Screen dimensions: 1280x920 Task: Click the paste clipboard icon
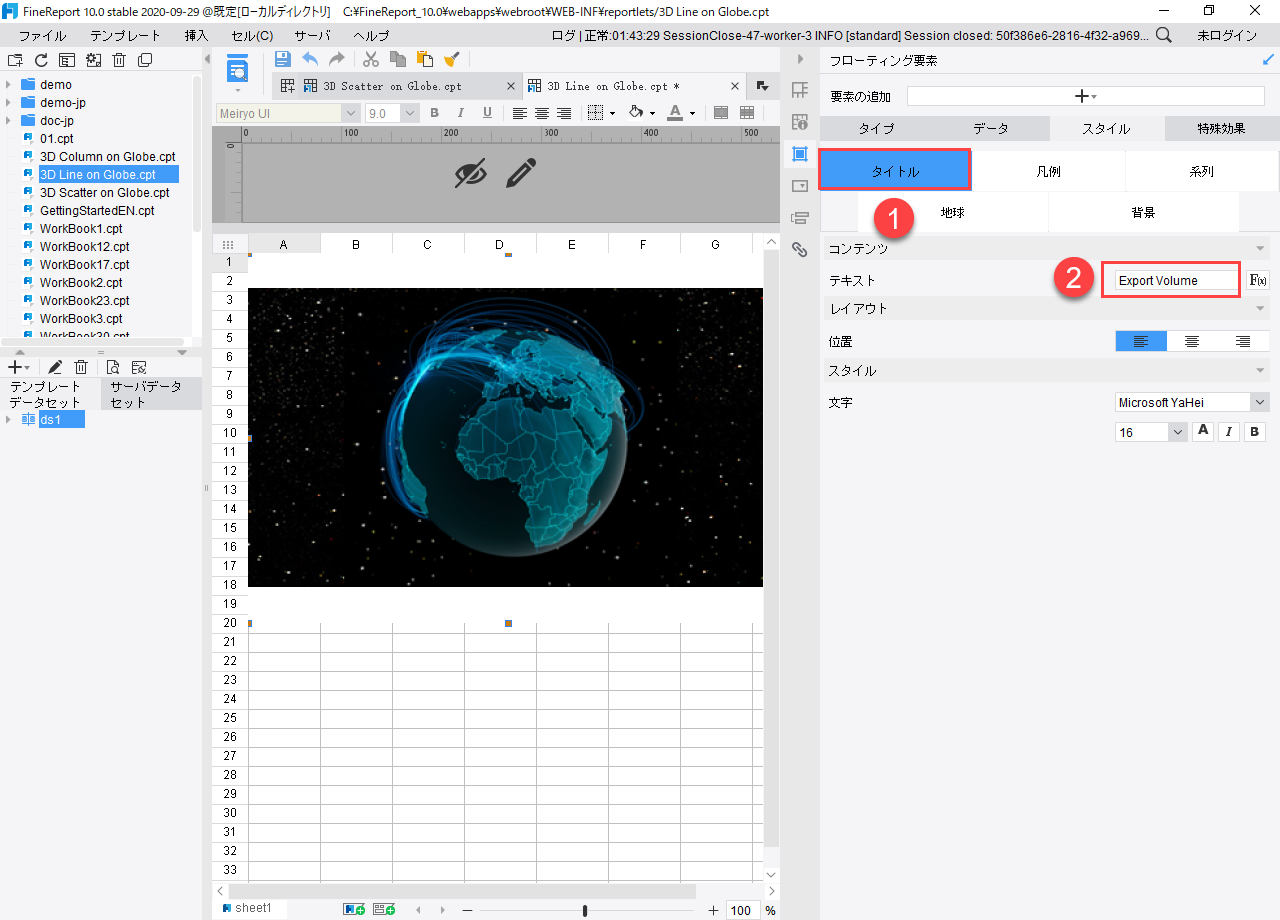tap(425, 59)
